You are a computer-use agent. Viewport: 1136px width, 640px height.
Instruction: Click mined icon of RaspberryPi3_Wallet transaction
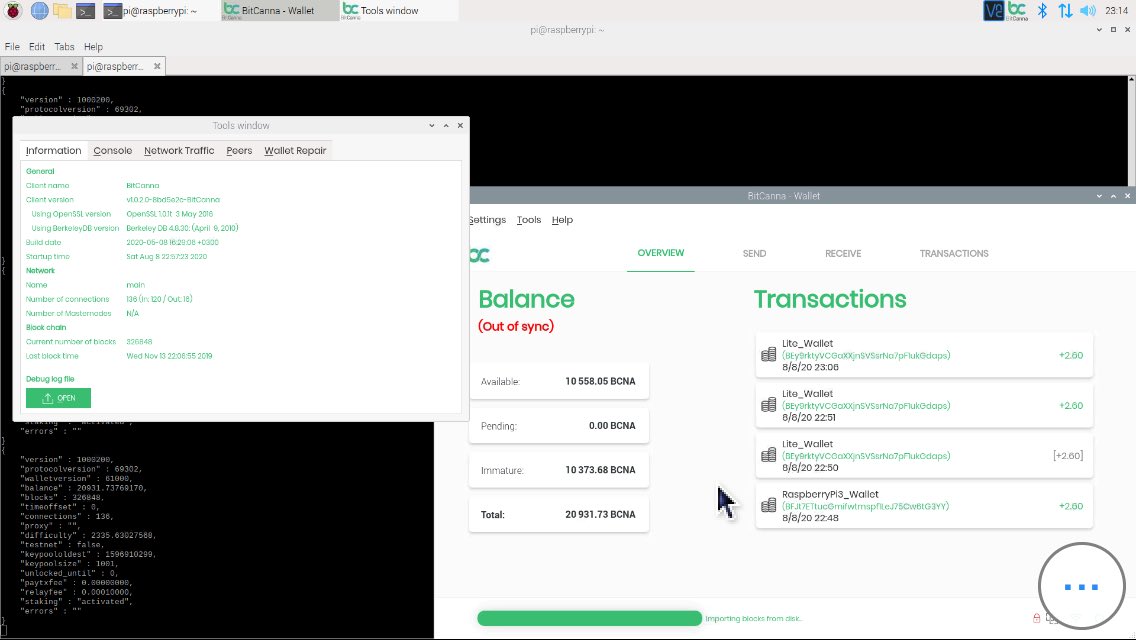point(769,505)
